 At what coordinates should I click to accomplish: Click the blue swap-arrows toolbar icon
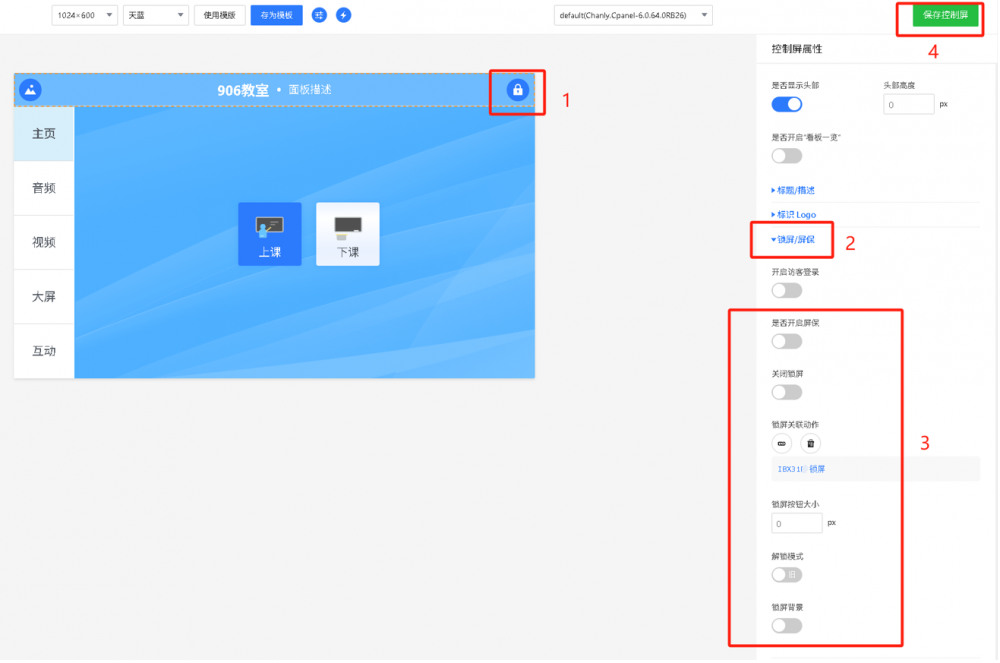tap(319, 15)
